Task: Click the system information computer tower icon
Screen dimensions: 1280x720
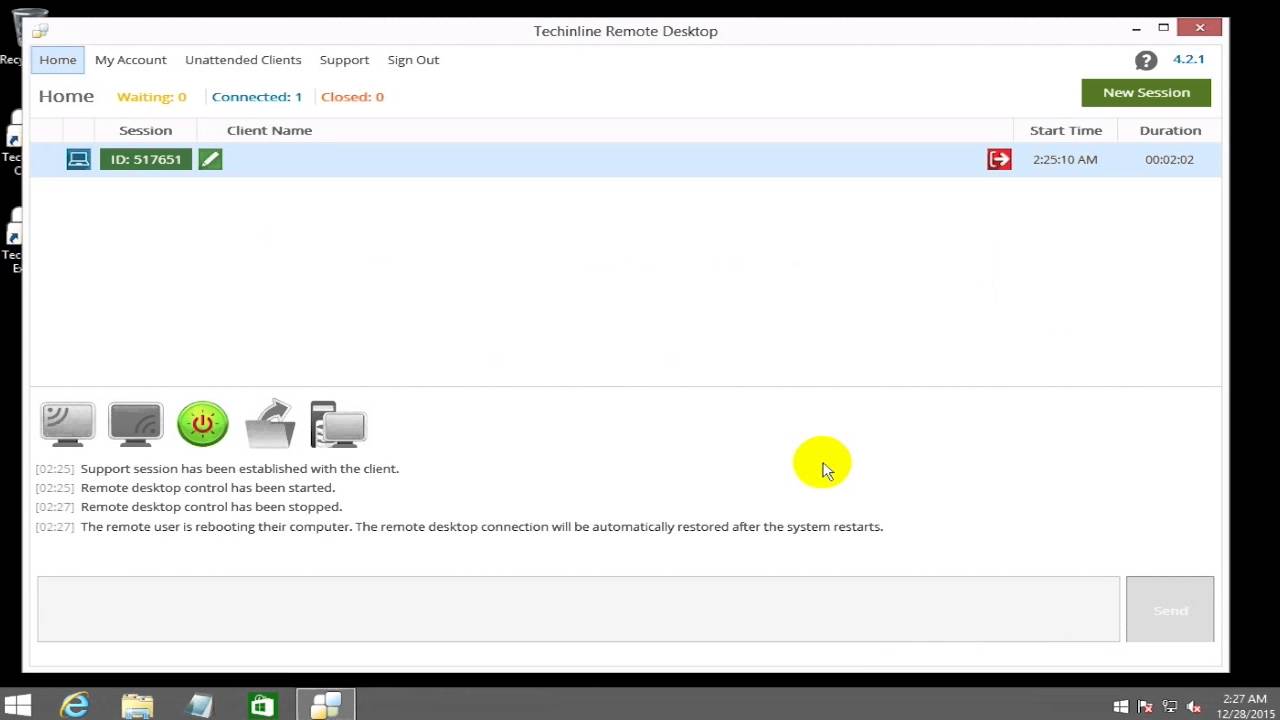Action: (x=338, y=424)
